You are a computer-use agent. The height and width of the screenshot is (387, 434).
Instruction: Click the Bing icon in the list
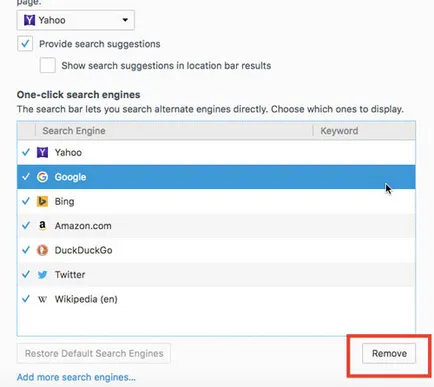(42, 201)
